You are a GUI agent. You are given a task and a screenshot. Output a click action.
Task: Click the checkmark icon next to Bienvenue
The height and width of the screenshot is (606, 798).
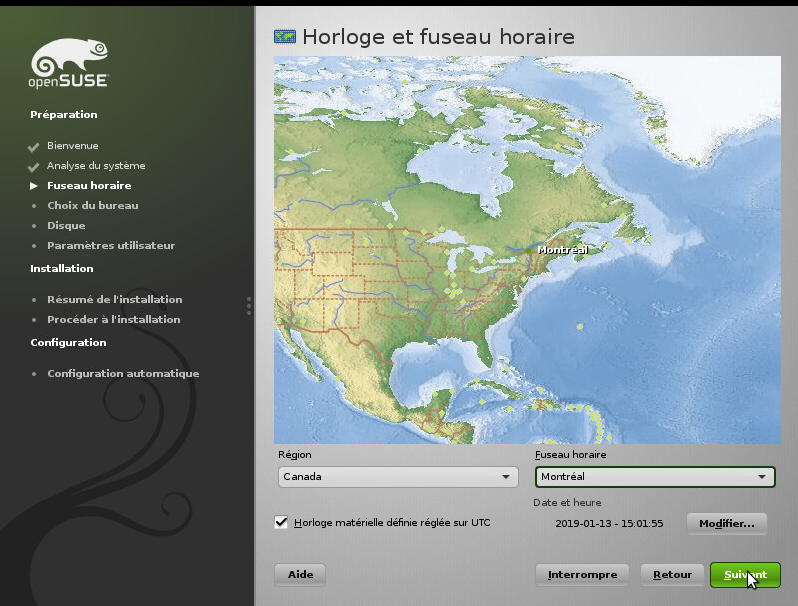[34, 146]
